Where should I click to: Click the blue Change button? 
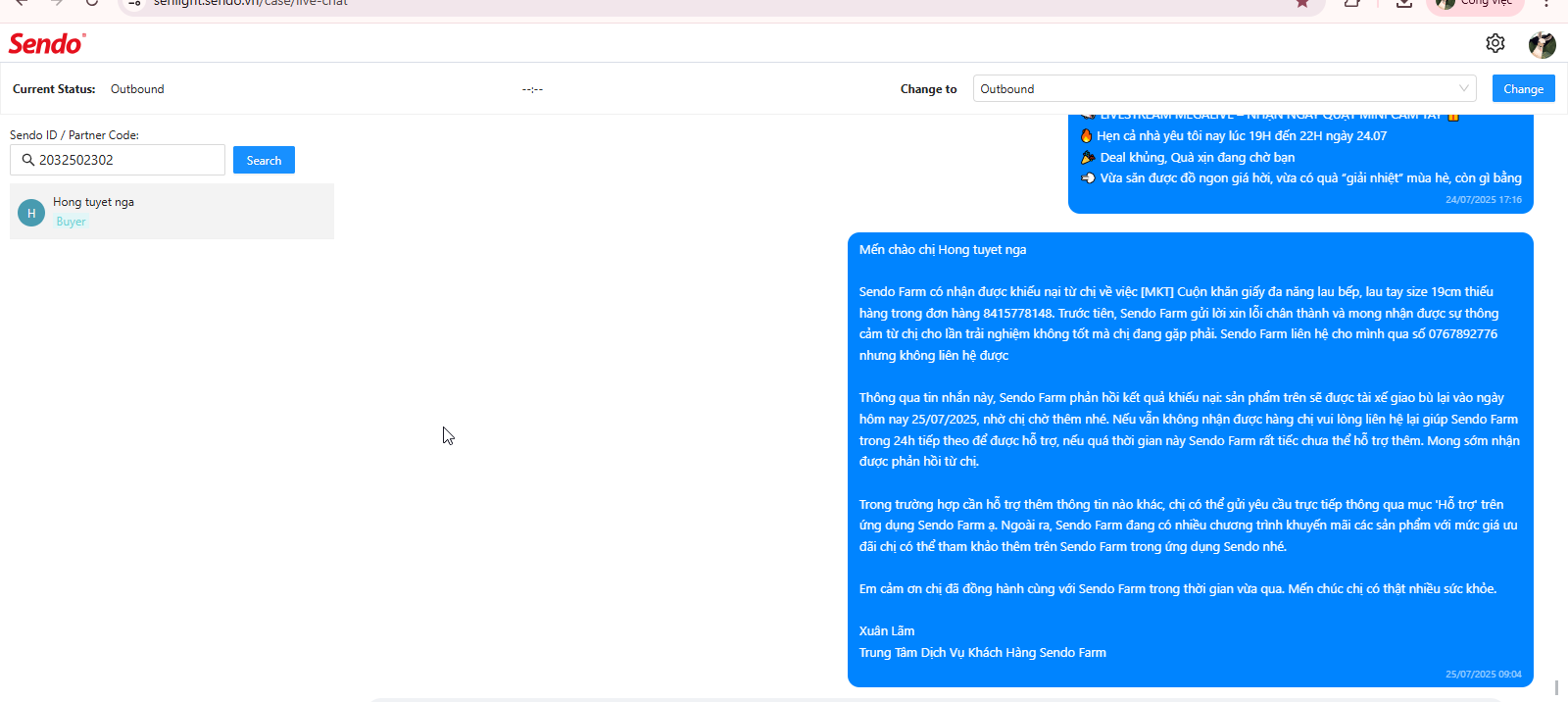click(x=1523, y=88)
